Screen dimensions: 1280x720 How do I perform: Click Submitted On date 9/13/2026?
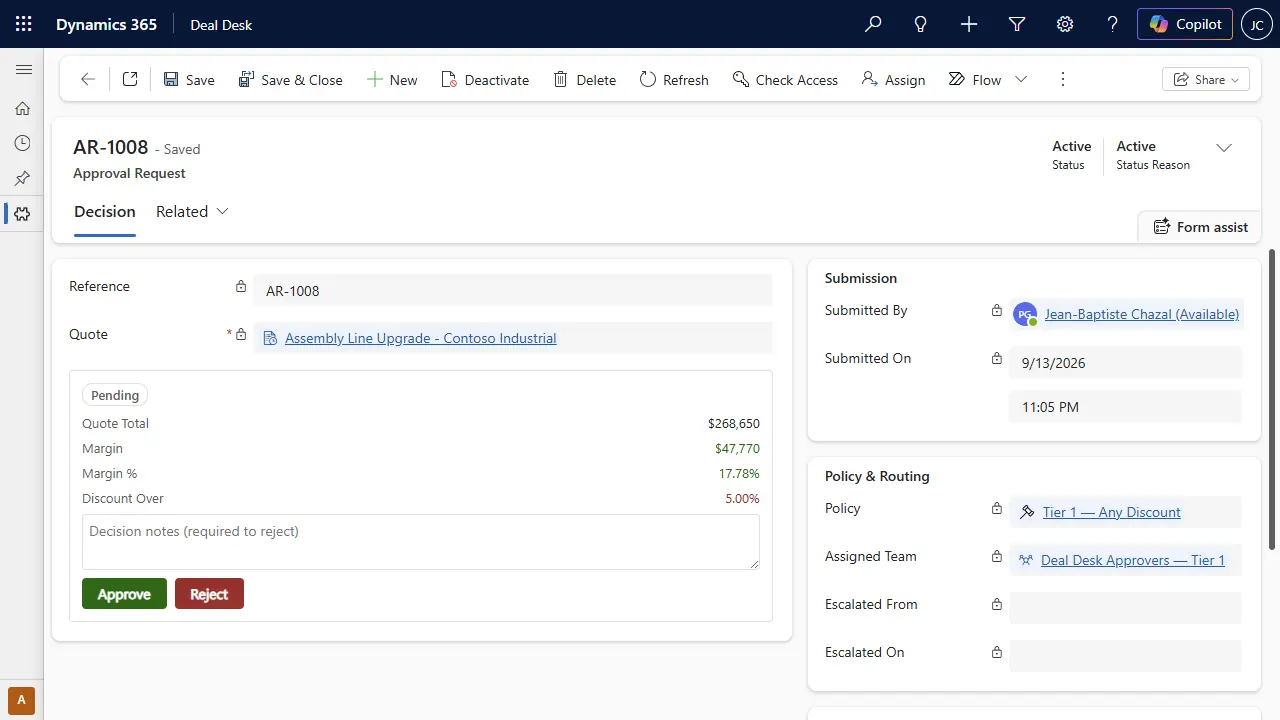point(1125,363)
